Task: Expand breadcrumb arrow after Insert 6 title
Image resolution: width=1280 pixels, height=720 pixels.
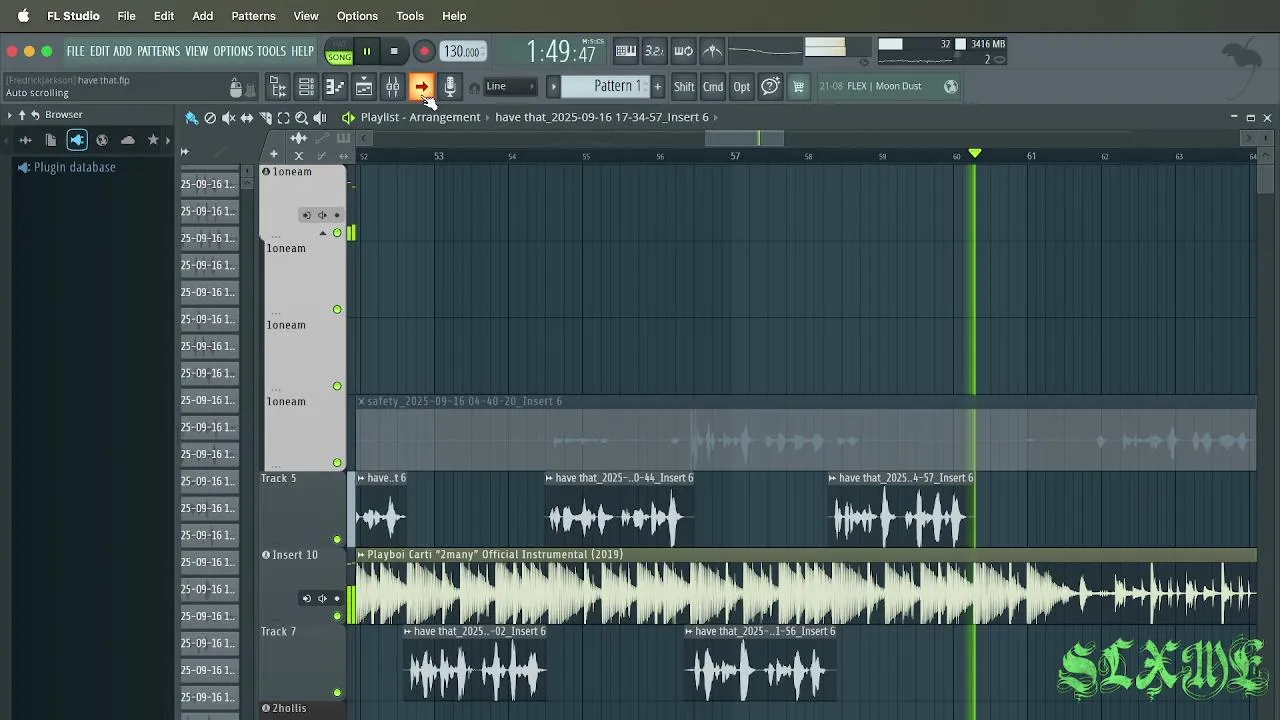Action: point(717,117)
